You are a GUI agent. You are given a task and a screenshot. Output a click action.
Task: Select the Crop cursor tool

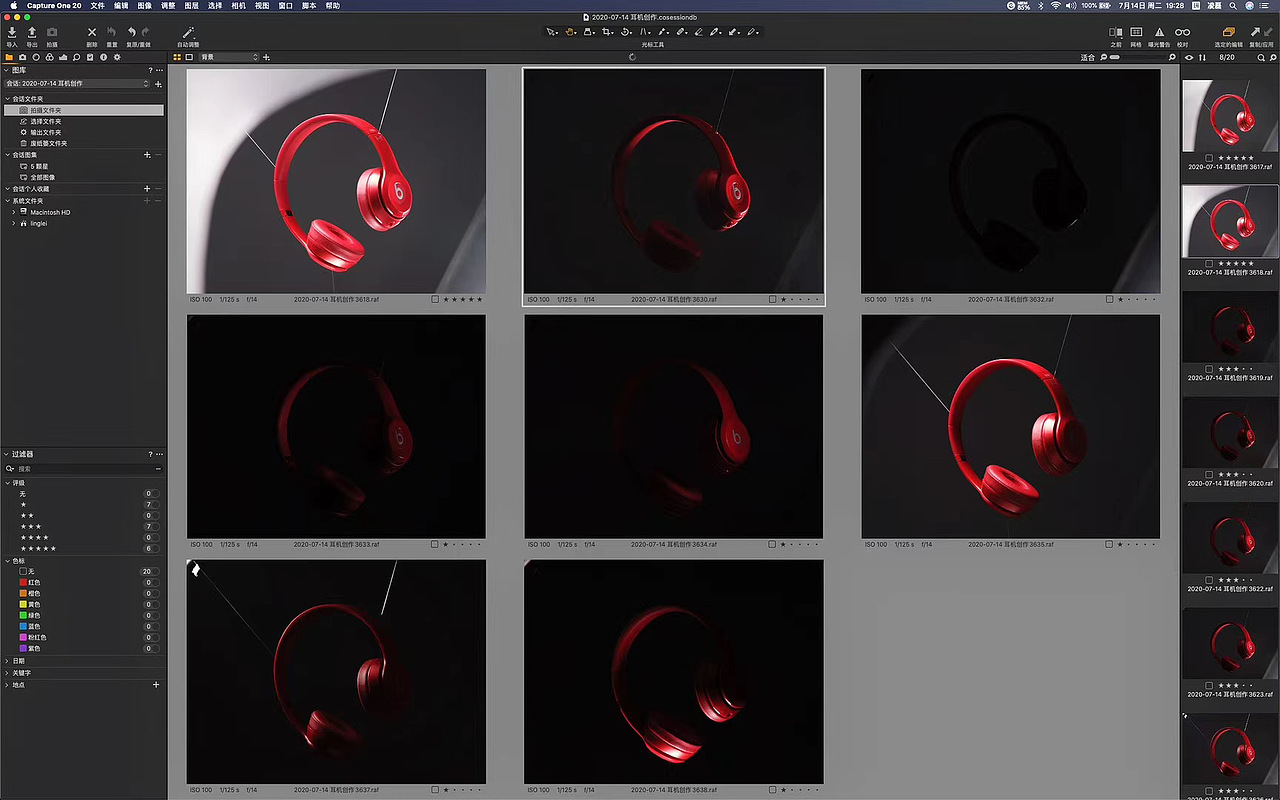tap(607, 32)
